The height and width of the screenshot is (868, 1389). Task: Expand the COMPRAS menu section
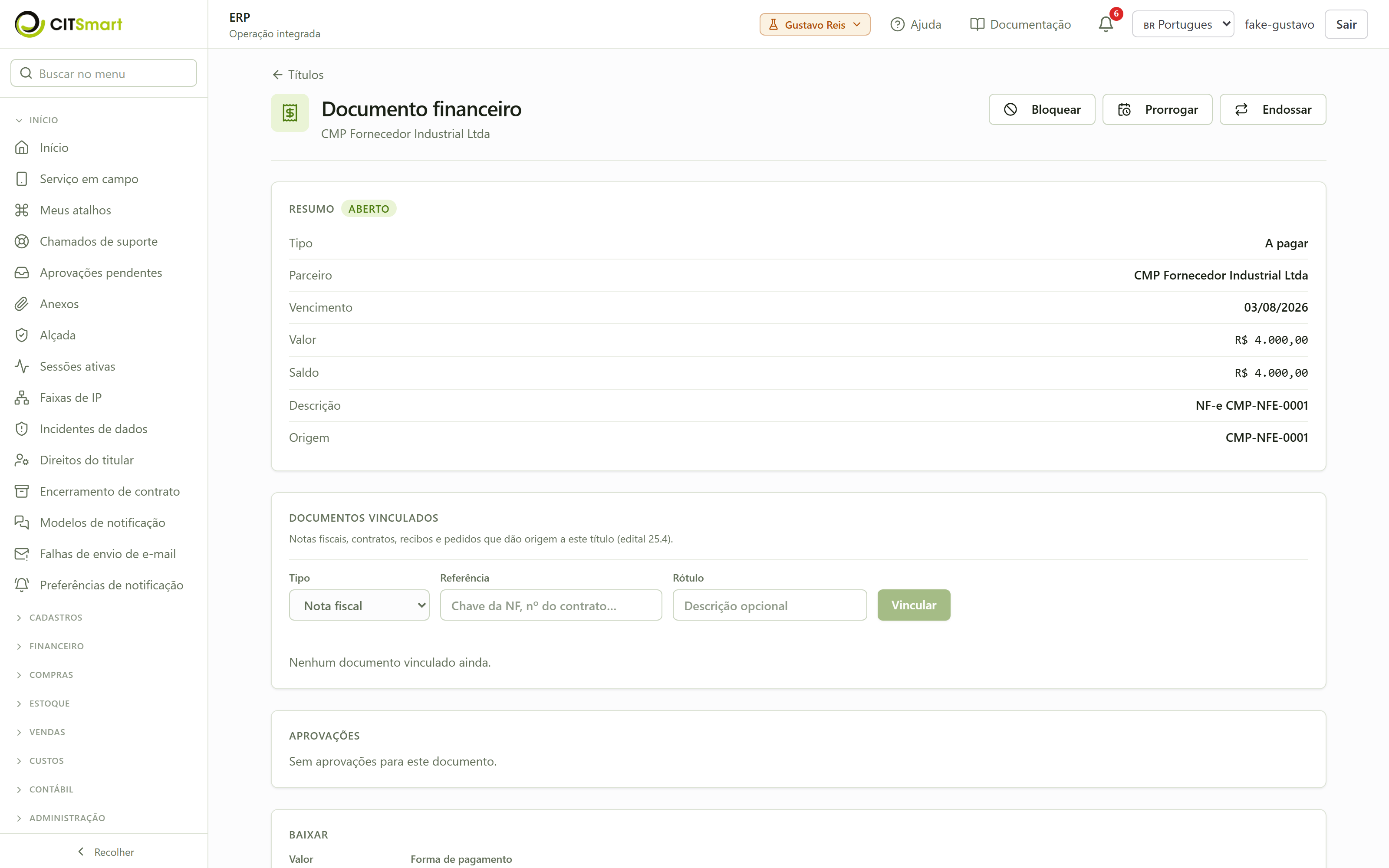45,675
